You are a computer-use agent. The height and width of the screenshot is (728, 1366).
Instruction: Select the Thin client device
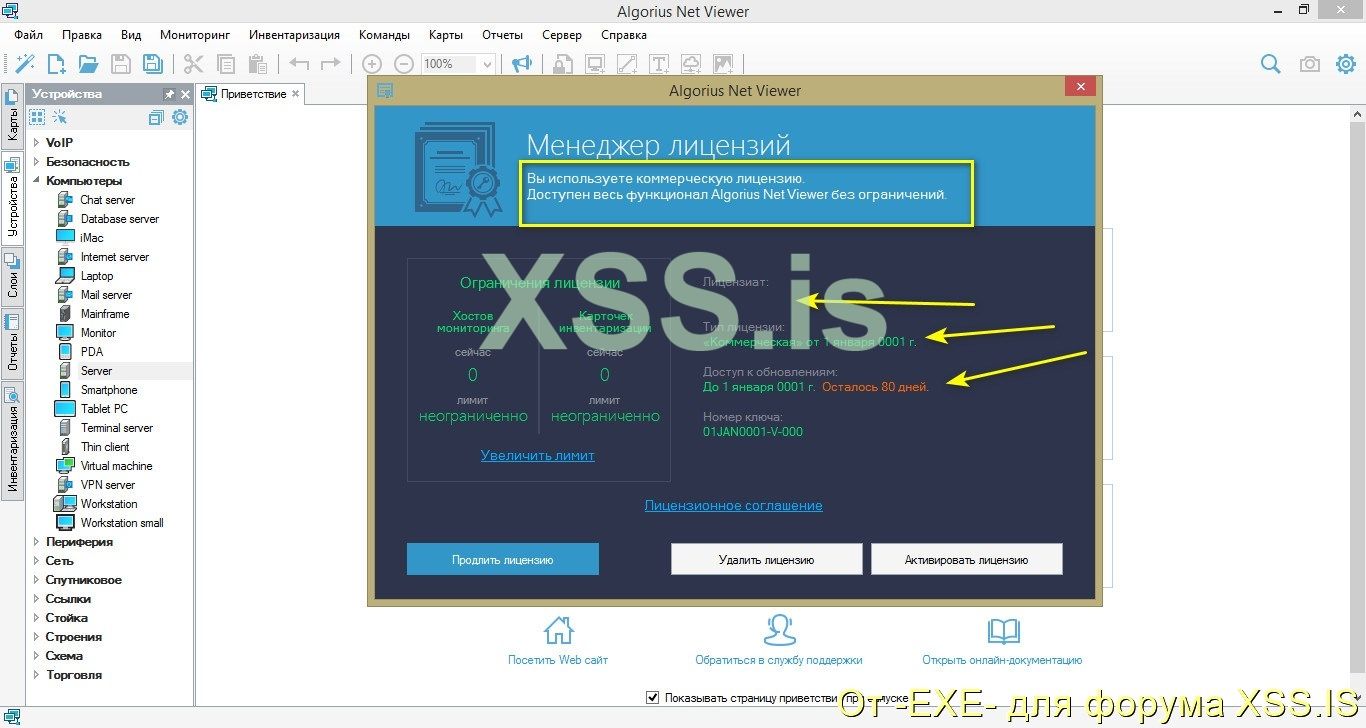pyautogui.click(x=105, y=447)
